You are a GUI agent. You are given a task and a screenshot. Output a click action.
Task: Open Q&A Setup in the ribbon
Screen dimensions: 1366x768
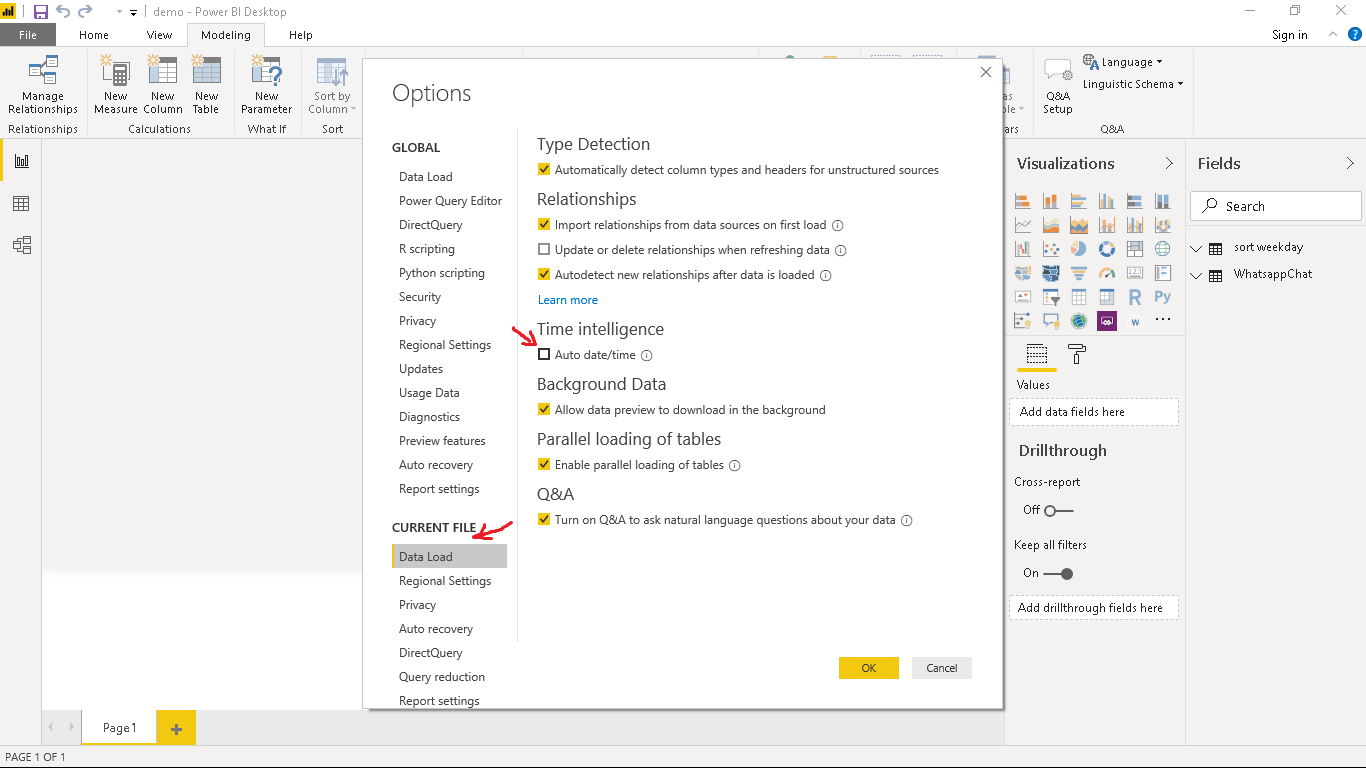[1058, 86]
